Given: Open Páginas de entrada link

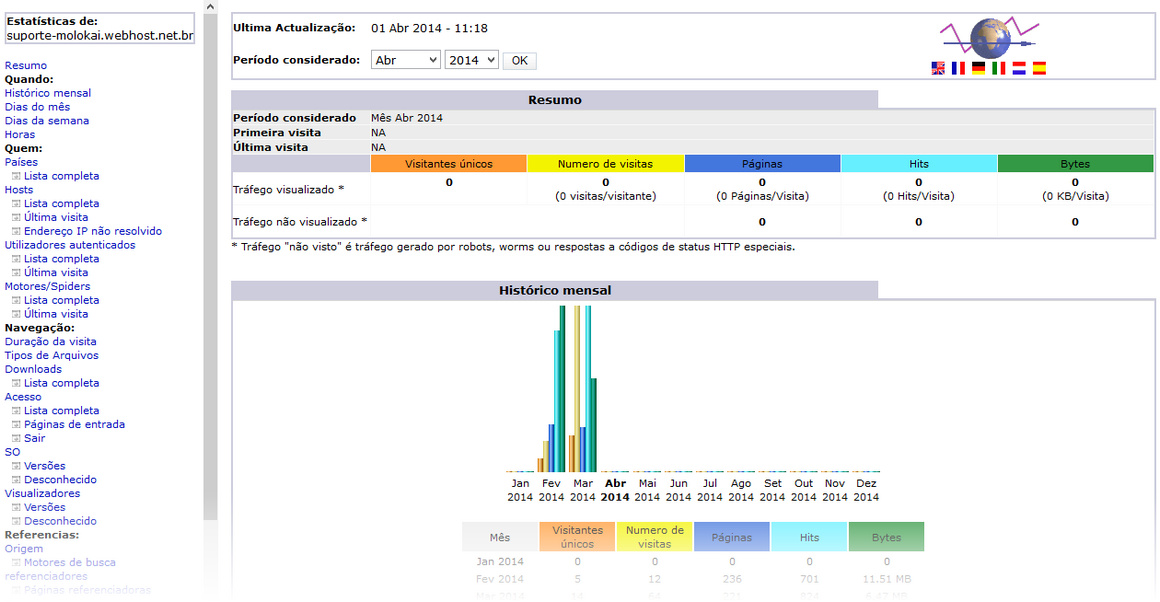Looking at the screenshot, I should (x=75, y=425).
